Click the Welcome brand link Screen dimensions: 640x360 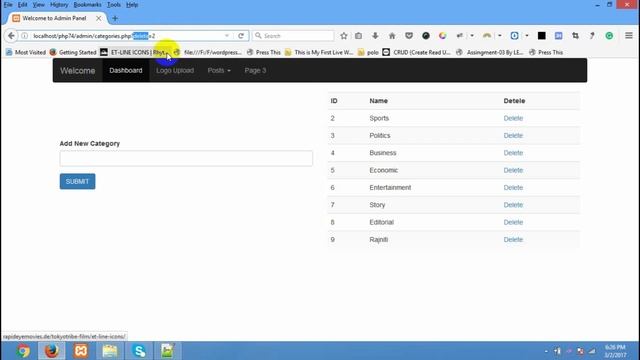pos(78,71)
